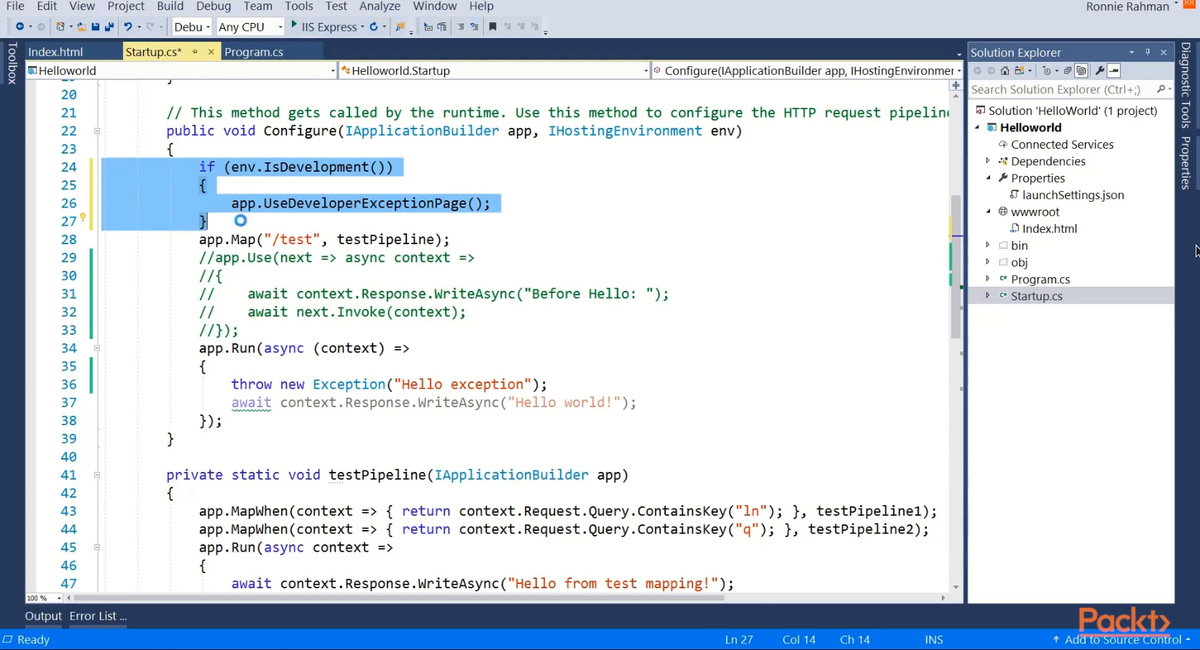1200x650 pixels.
Task: Open the Output panel tab
Action: (x=43, y=616)
